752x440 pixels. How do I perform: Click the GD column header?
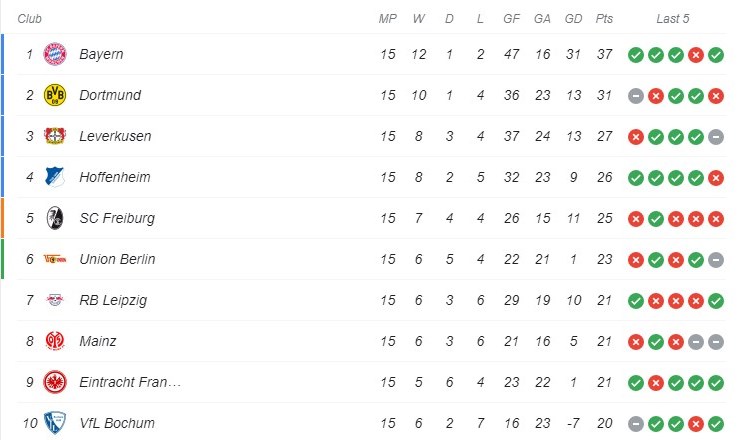(x=574, y=19)
